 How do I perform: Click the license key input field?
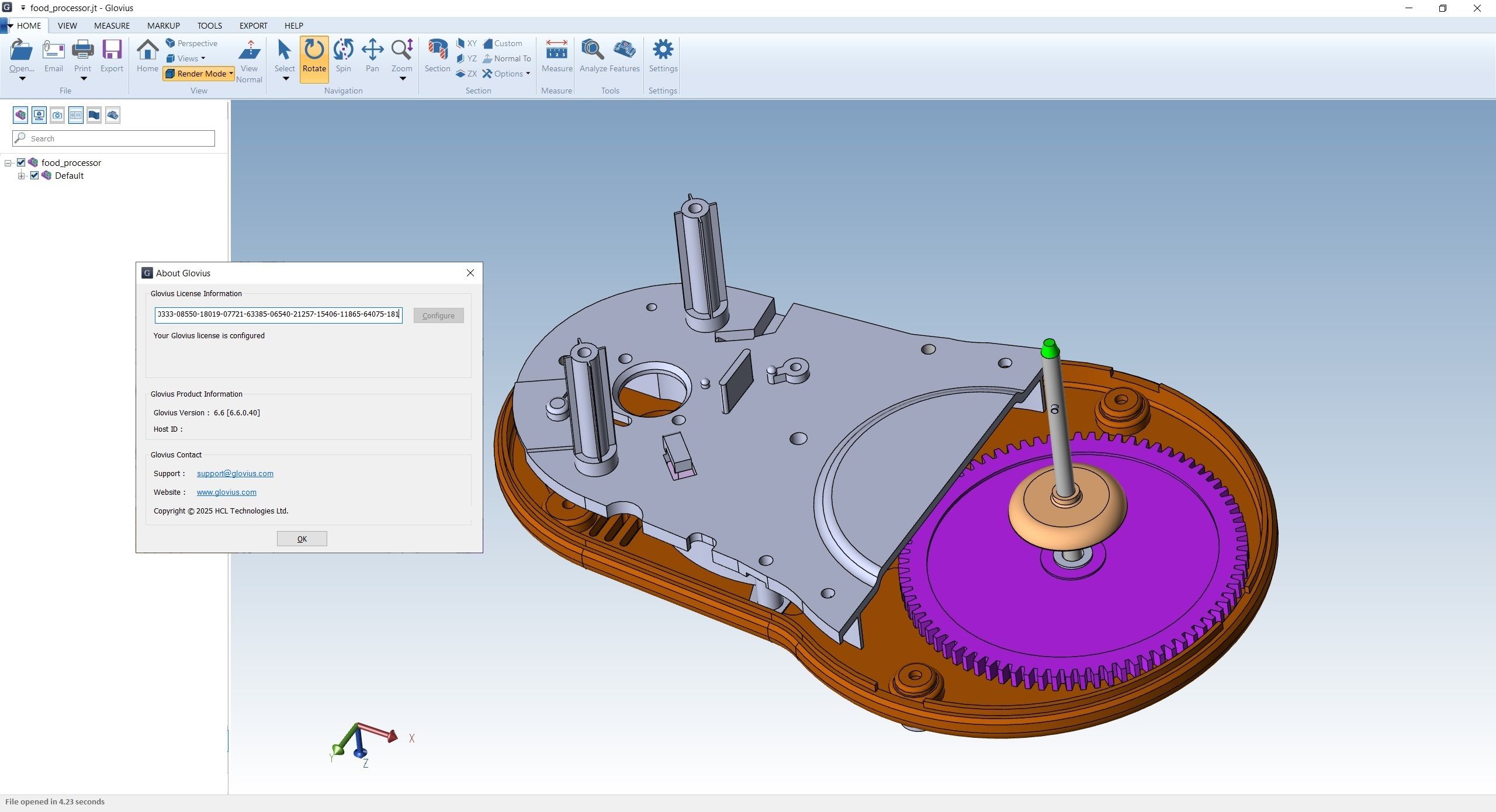pyautogui.click(x=278, y=314)
